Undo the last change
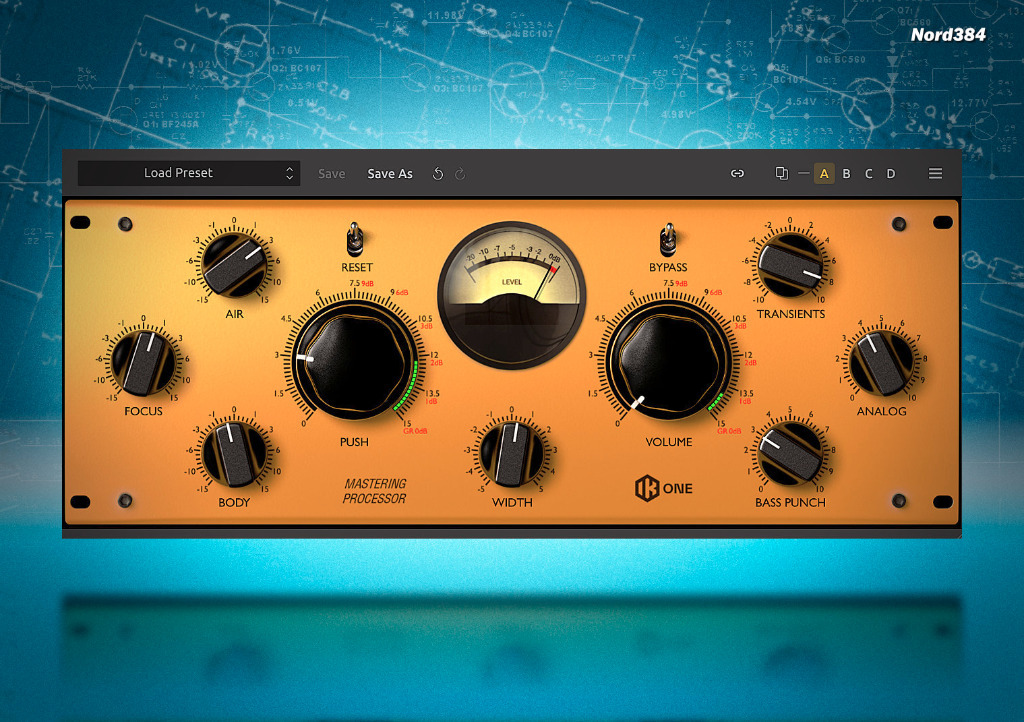Image resolution: width=1024 pixels, height=722 pixels. [x=438, y=174]
